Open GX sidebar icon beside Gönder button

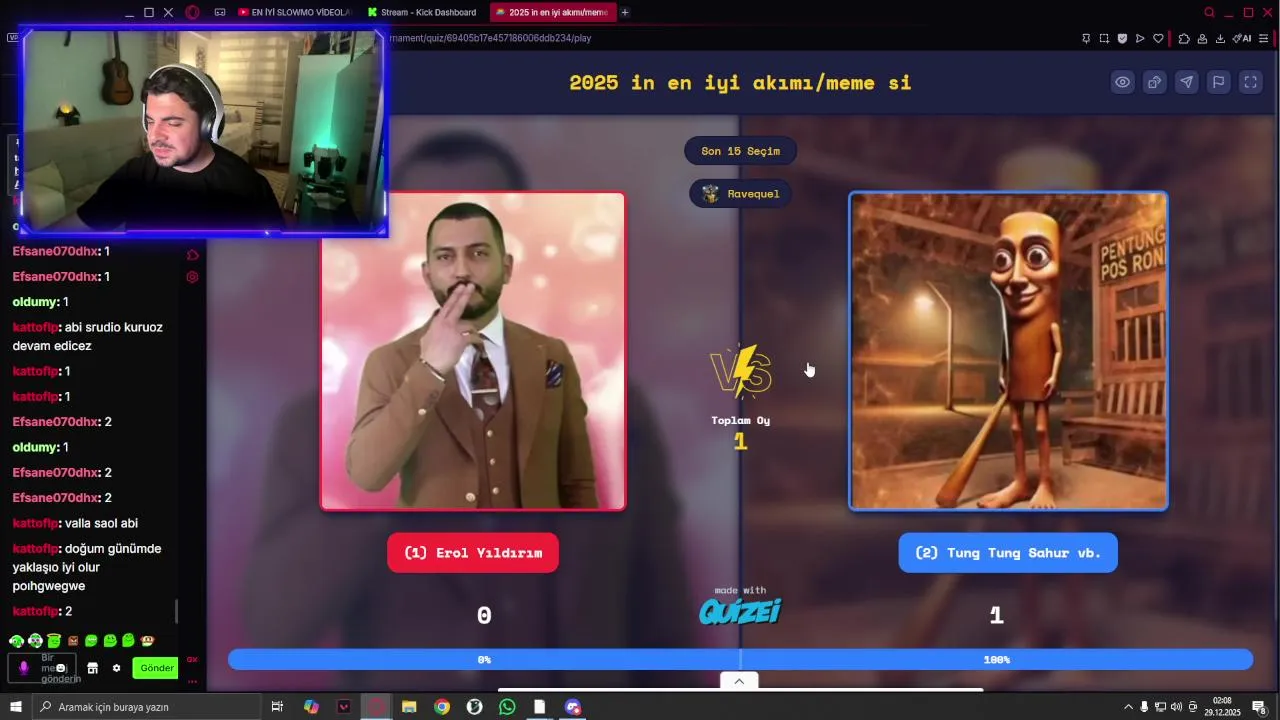[192, 660]
